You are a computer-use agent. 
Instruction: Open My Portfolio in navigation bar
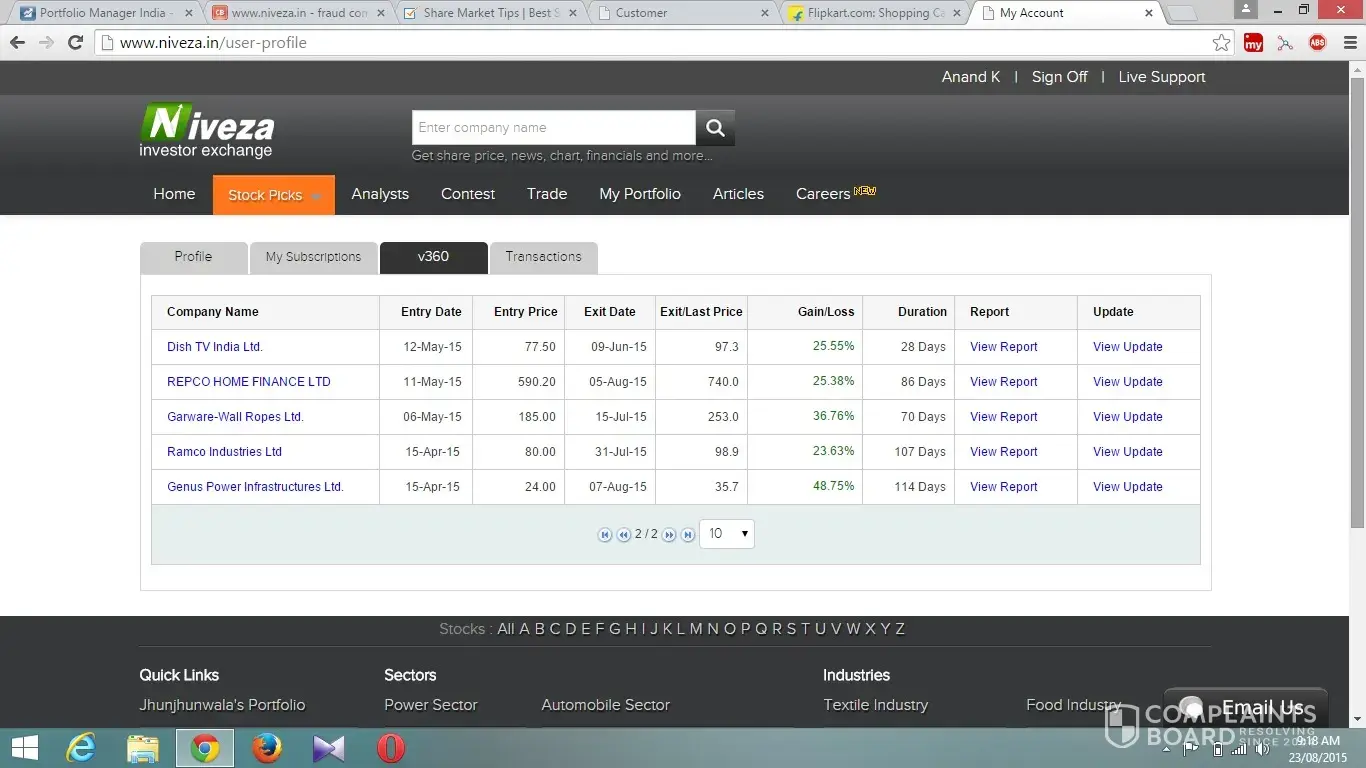tap(640, 194)
